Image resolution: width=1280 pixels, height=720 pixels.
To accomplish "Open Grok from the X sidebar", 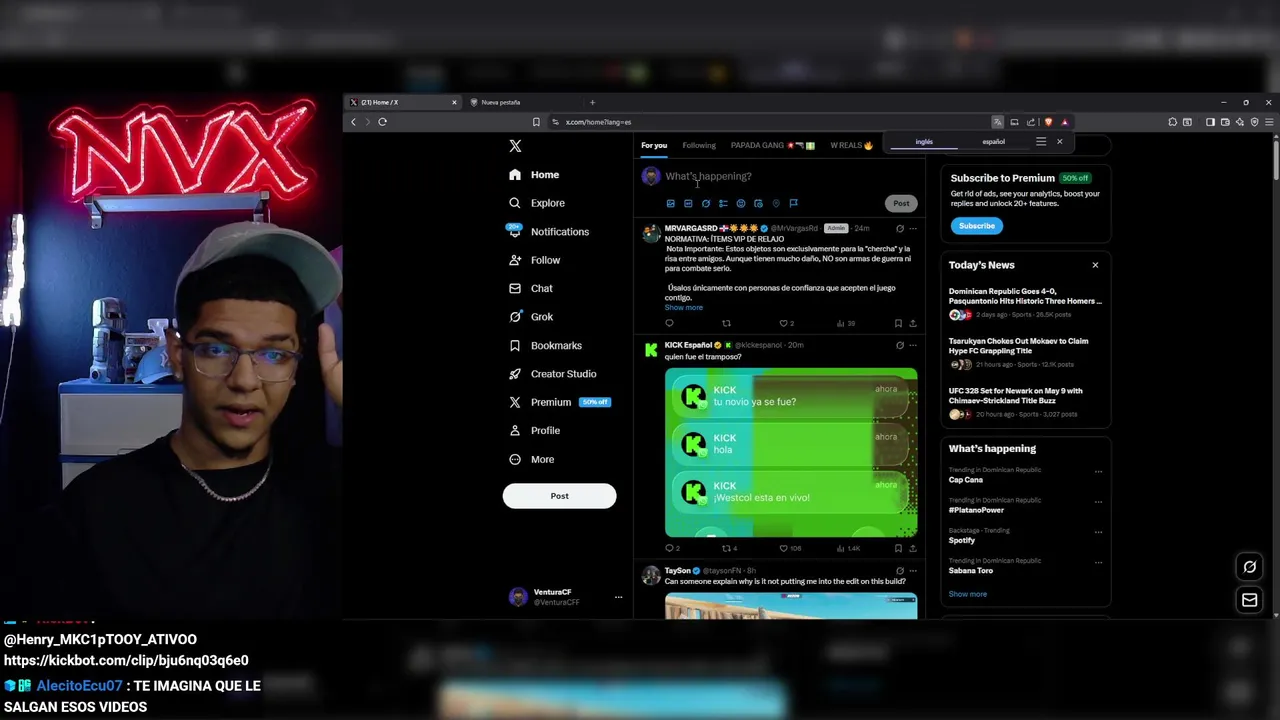I will tap(531, 317).
